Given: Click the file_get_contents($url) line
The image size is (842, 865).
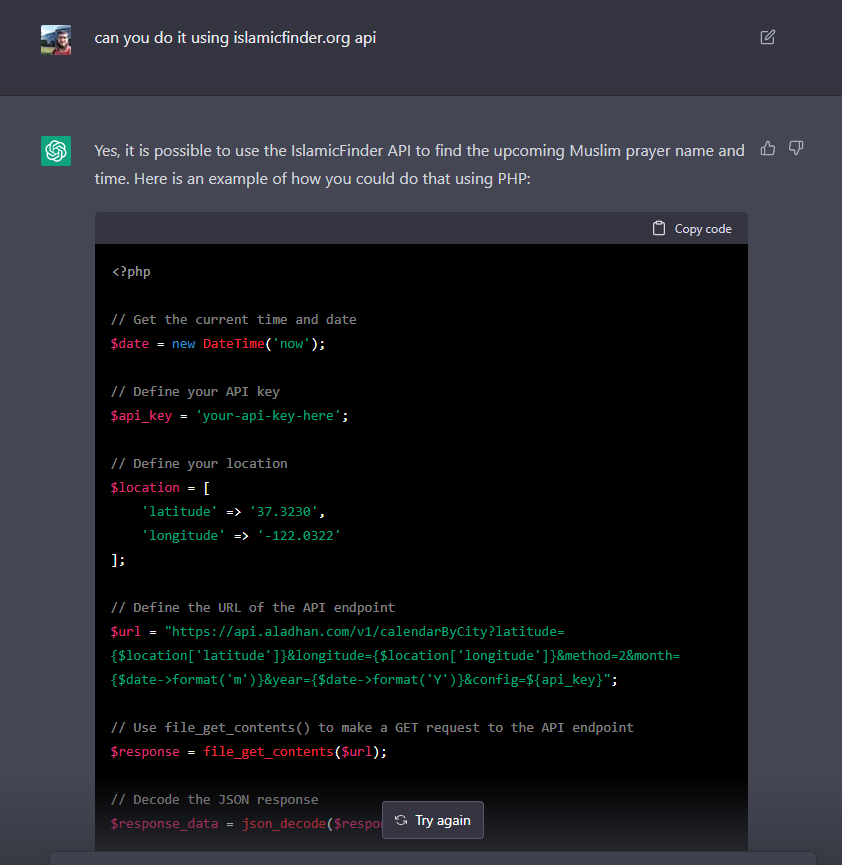Looking at the screenshot, I should [x=249, y=751].
